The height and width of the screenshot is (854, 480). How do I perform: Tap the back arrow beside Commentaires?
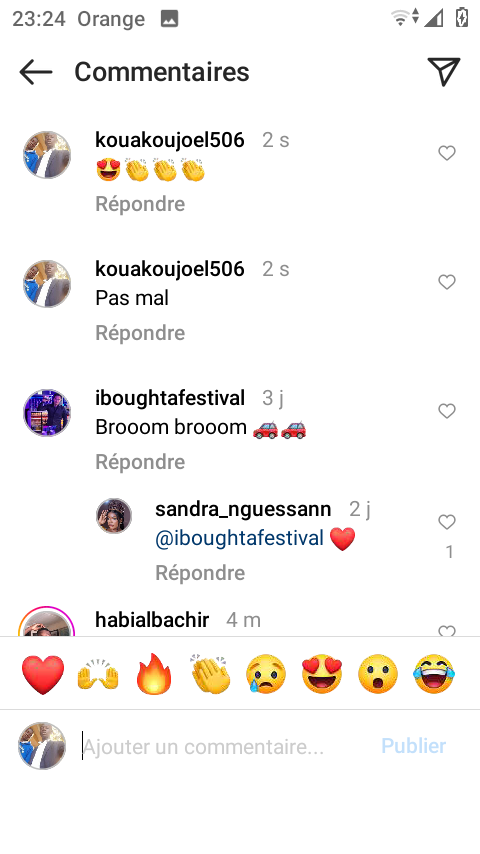coord(35,72)
